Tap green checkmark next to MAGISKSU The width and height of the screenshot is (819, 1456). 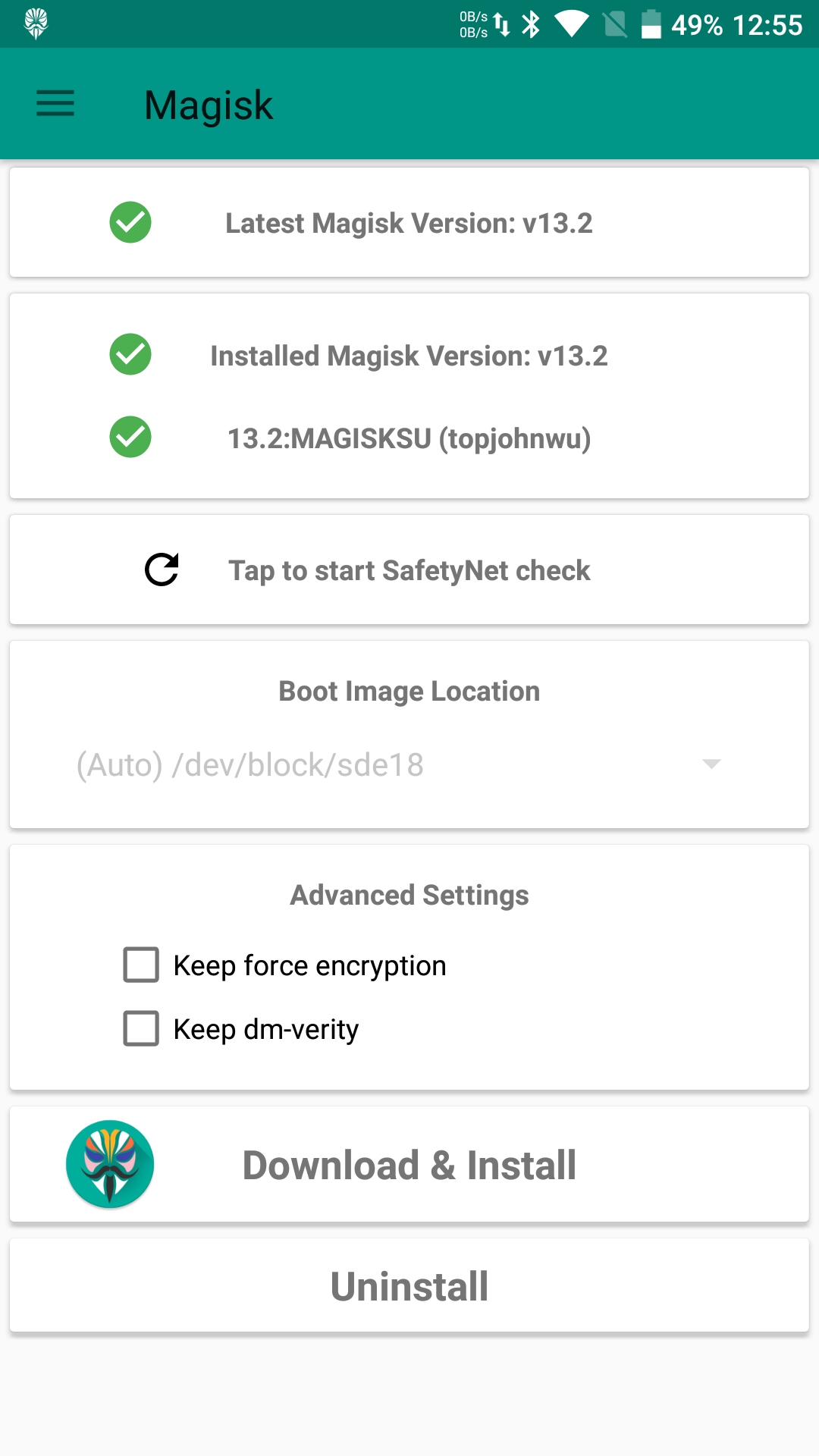(x=130, y=438)
